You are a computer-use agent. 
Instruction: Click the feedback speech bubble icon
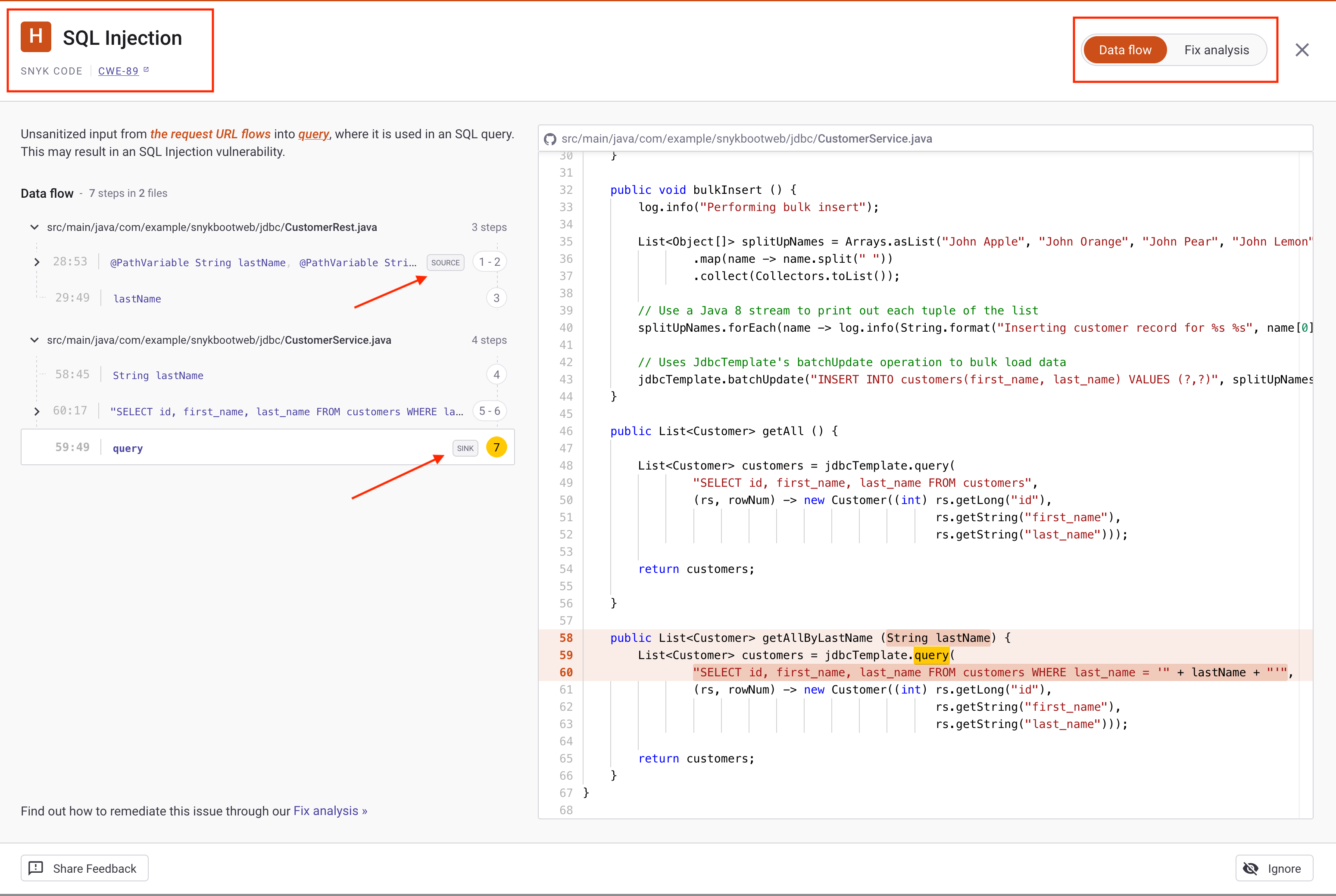pos(36,868)
